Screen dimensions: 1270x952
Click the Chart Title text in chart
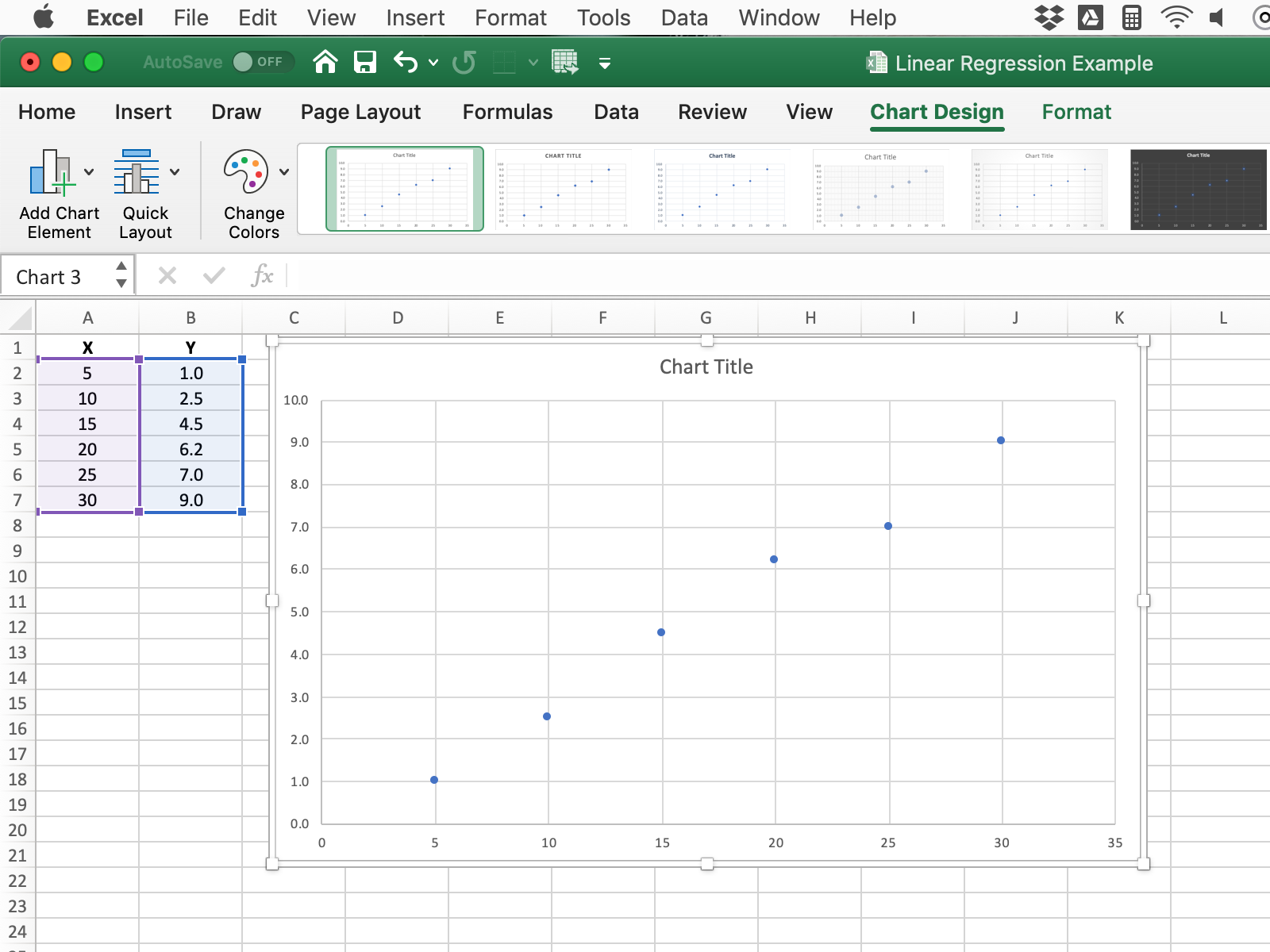[706, 367]
